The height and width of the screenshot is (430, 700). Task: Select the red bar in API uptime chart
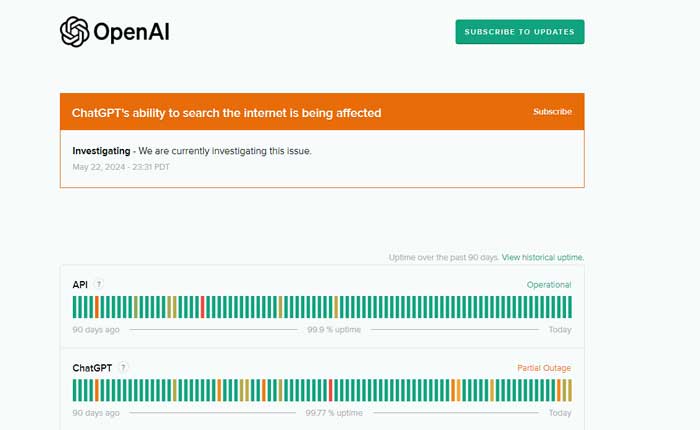click(202, 306)
